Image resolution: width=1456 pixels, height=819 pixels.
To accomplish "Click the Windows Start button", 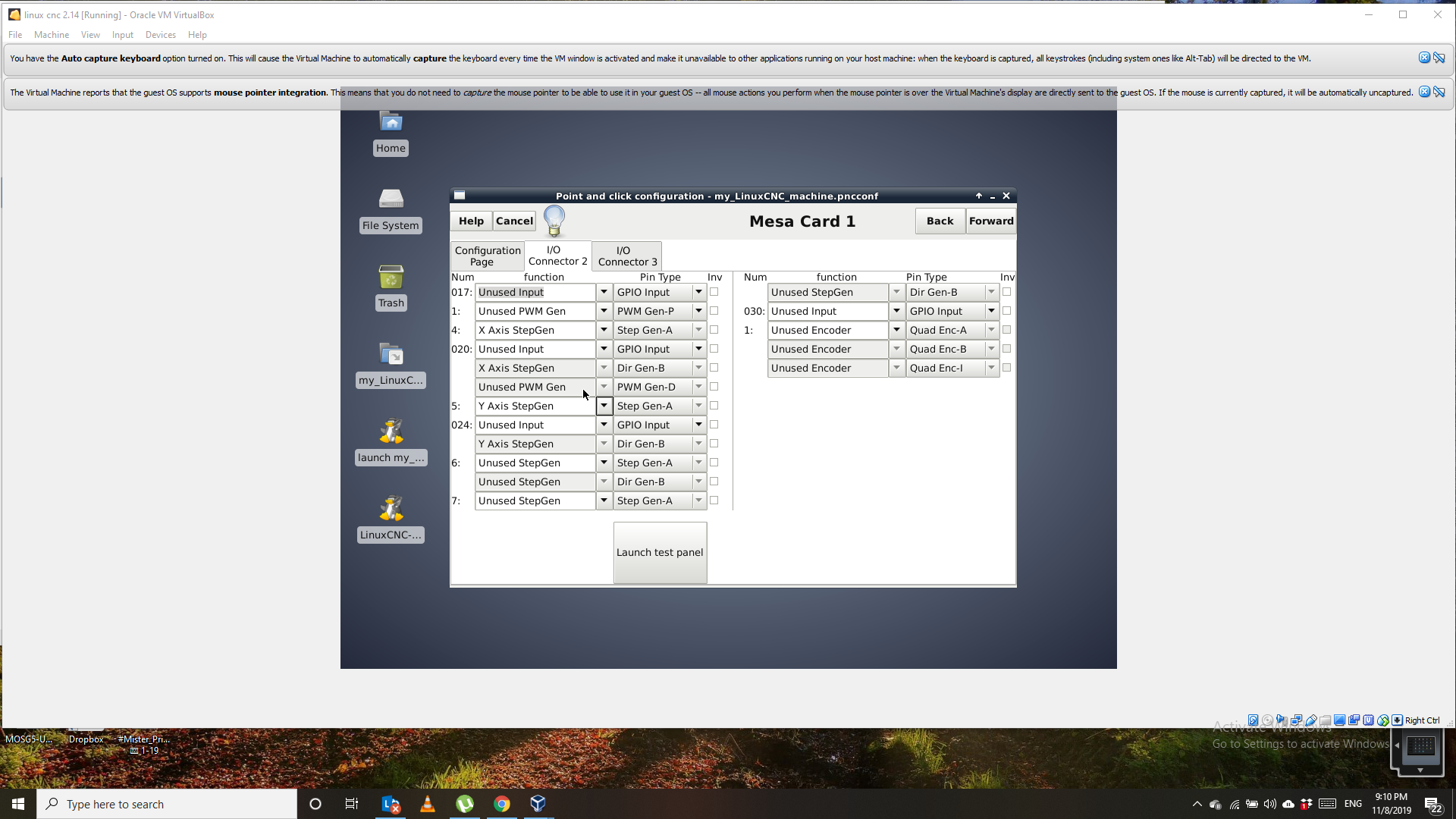I will click(18, 804).
